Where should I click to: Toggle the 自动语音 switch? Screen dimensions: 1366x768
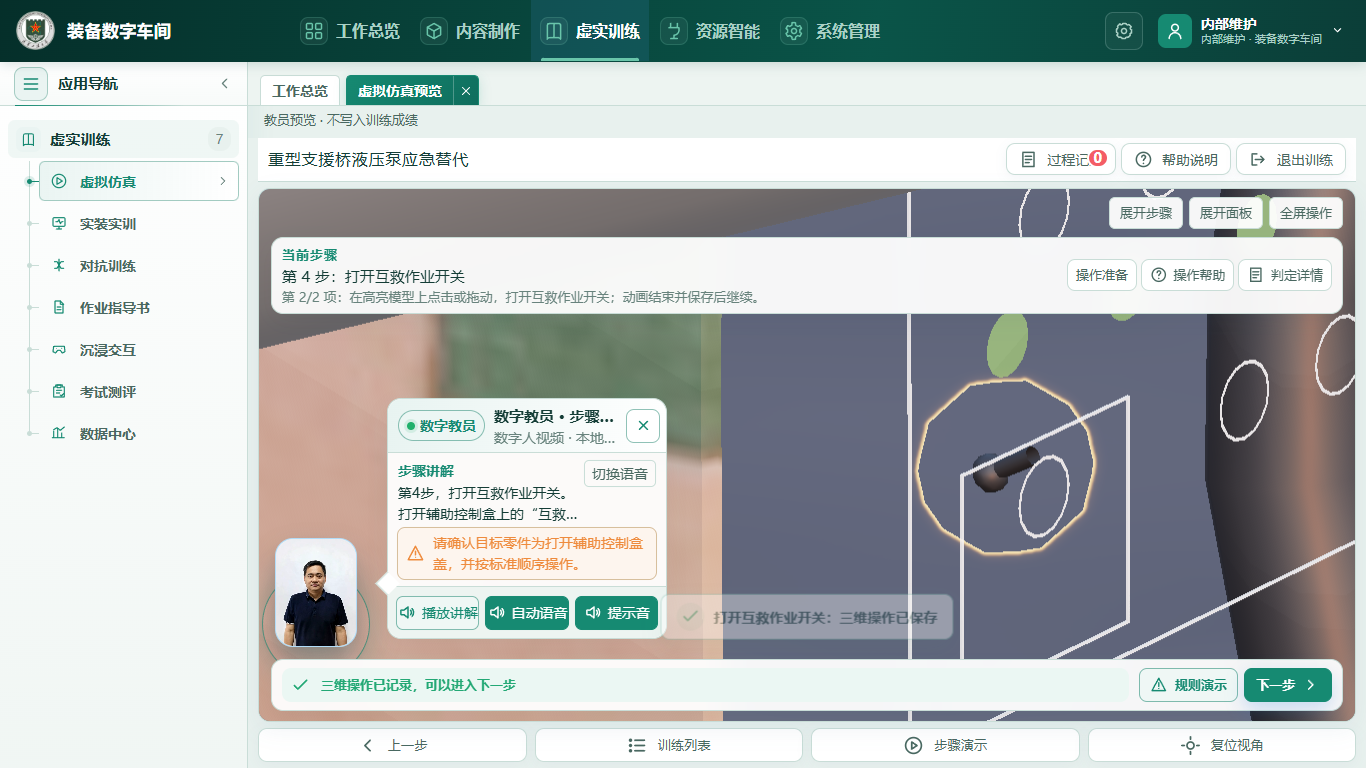tap(527, 613)
